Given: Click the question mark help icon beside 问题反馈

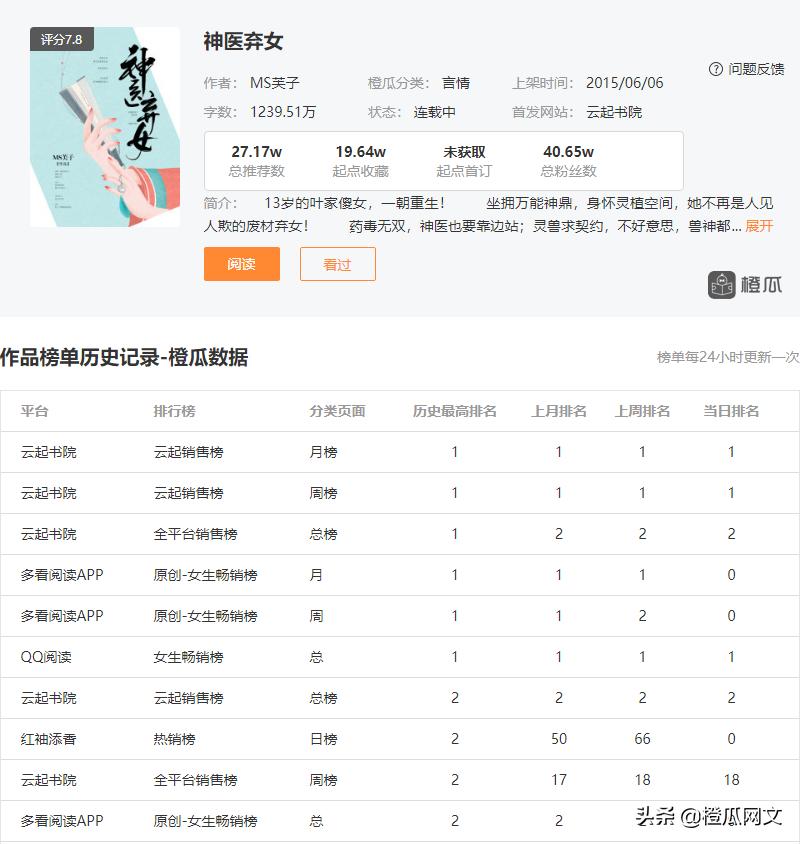Looking at the screenshot, I should (x=714, y=68).
